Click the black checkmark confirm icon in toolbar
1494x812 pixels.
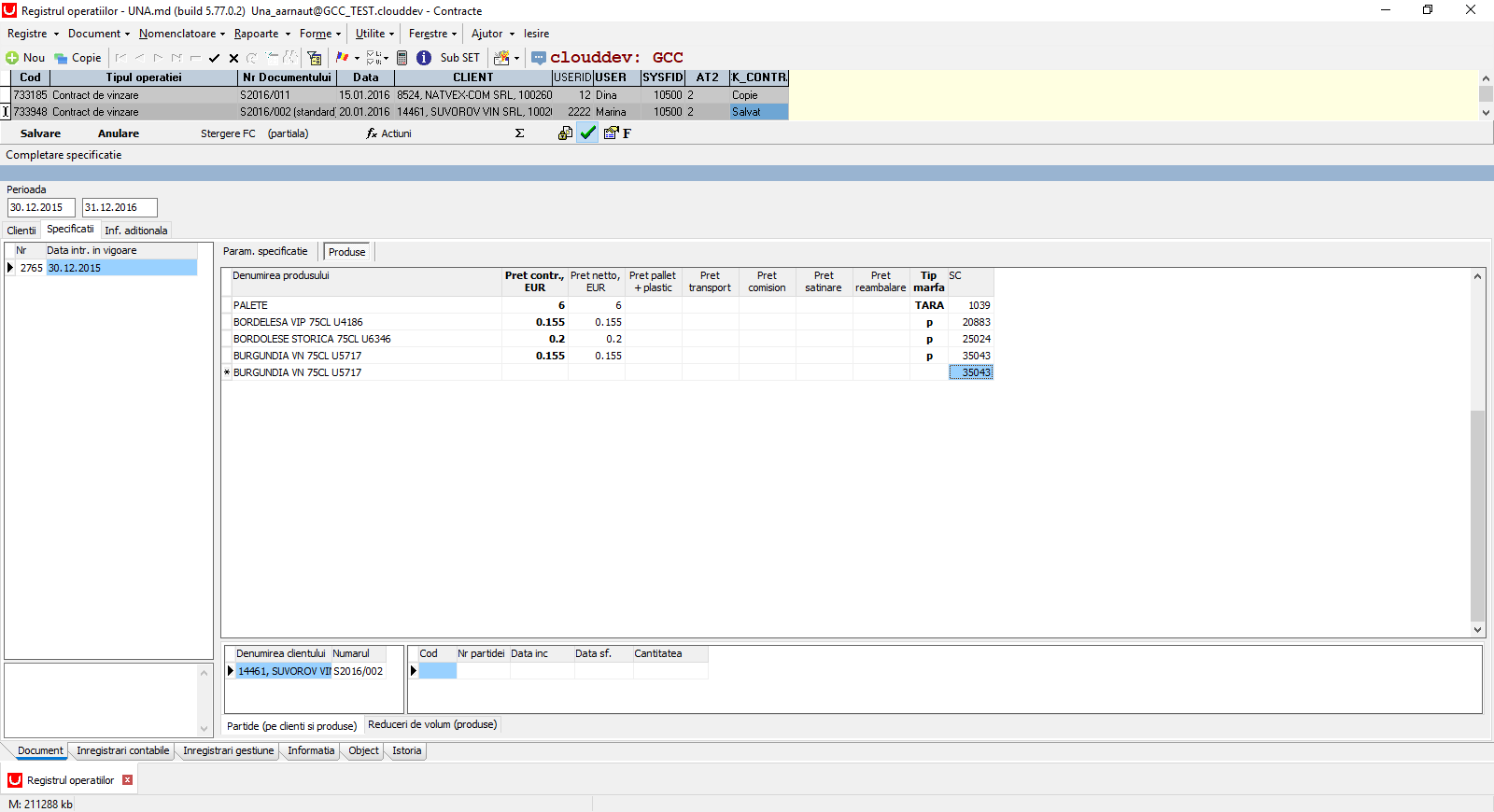[x=214, y=58]
